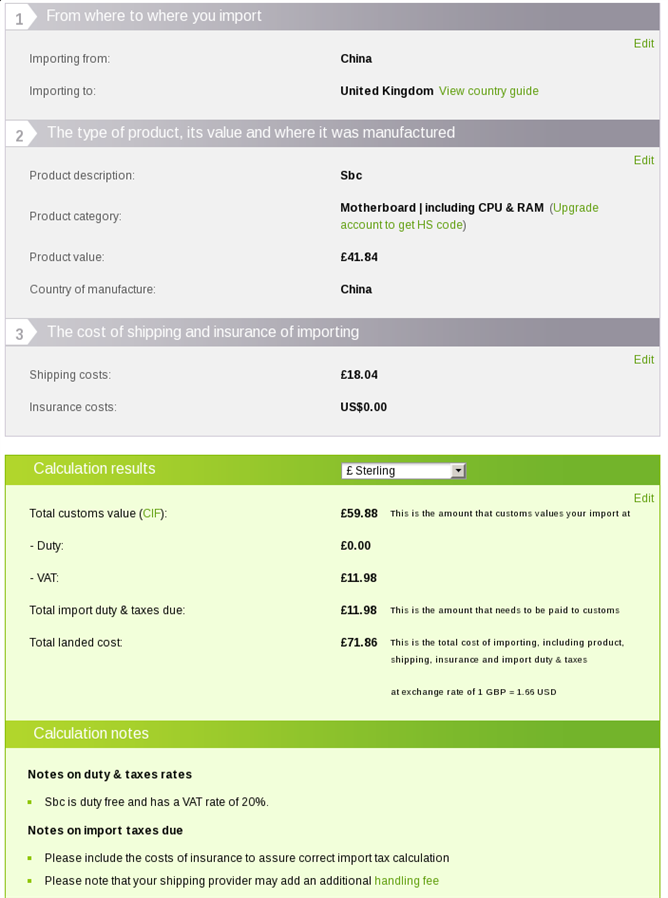Screen dimensions: 668x898
Task: Open the £ Sterling currency dropdown
Action: click(x=403, y=471)
